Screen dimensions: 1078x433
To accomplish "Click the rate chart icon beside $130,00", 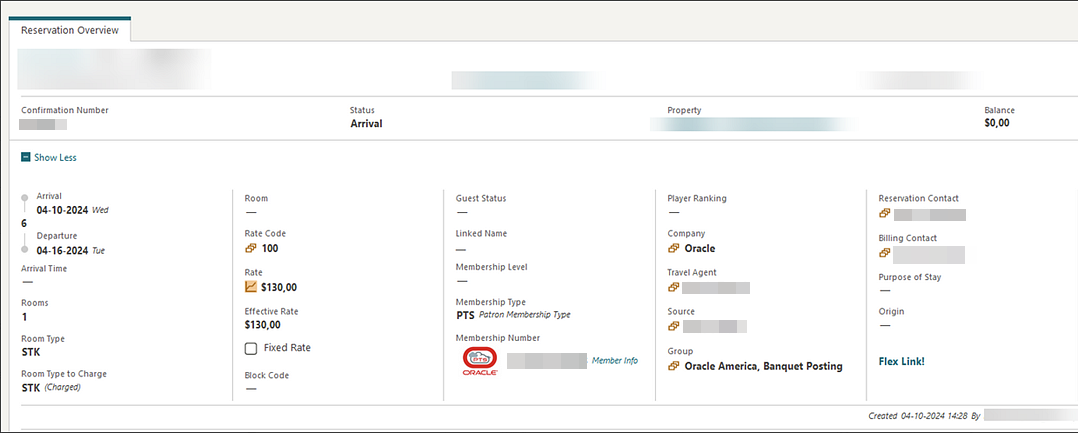I will 251,287.
